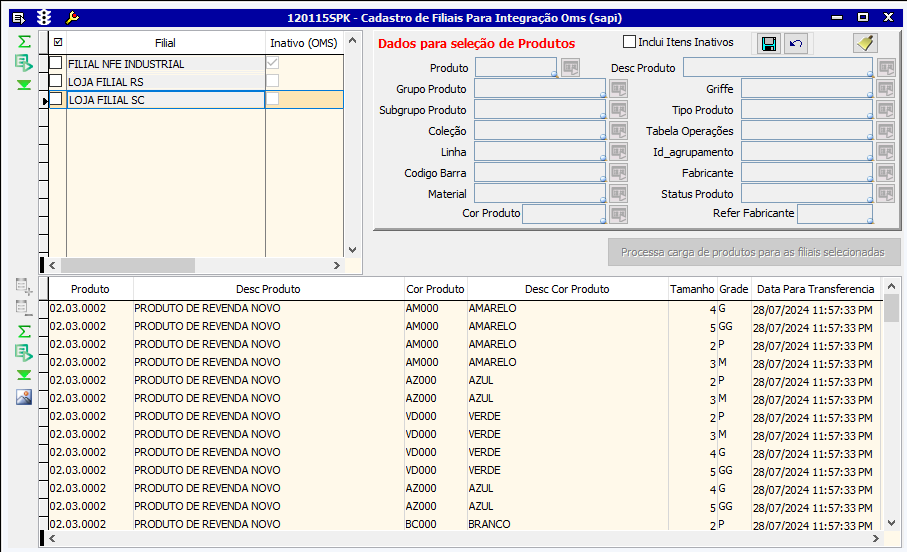Click the undo arrow icon
The image size is (907, 552).
[796, 44]
